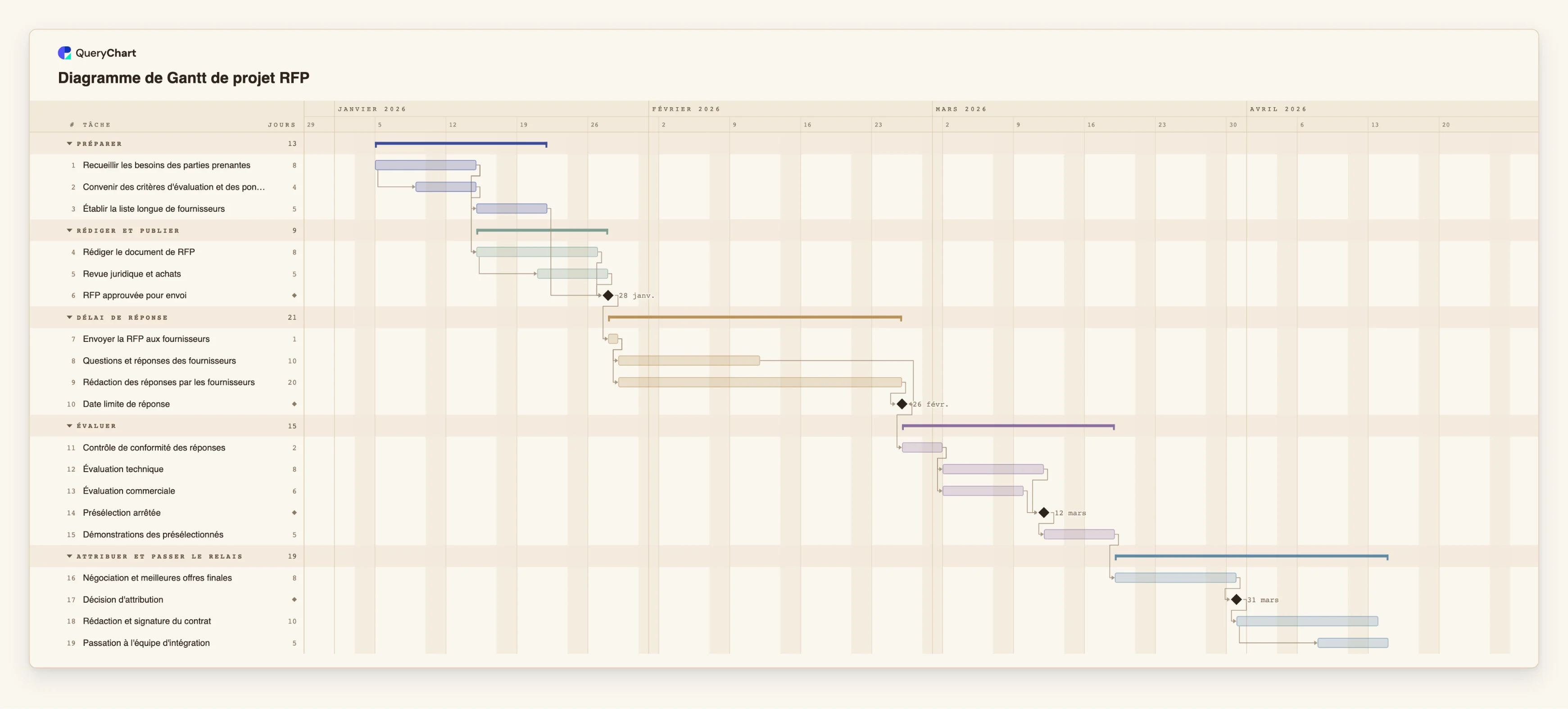Select task Évaluation technique
Image resolution: width=1568 pixels, height=709 pixels.
point(123,469)
